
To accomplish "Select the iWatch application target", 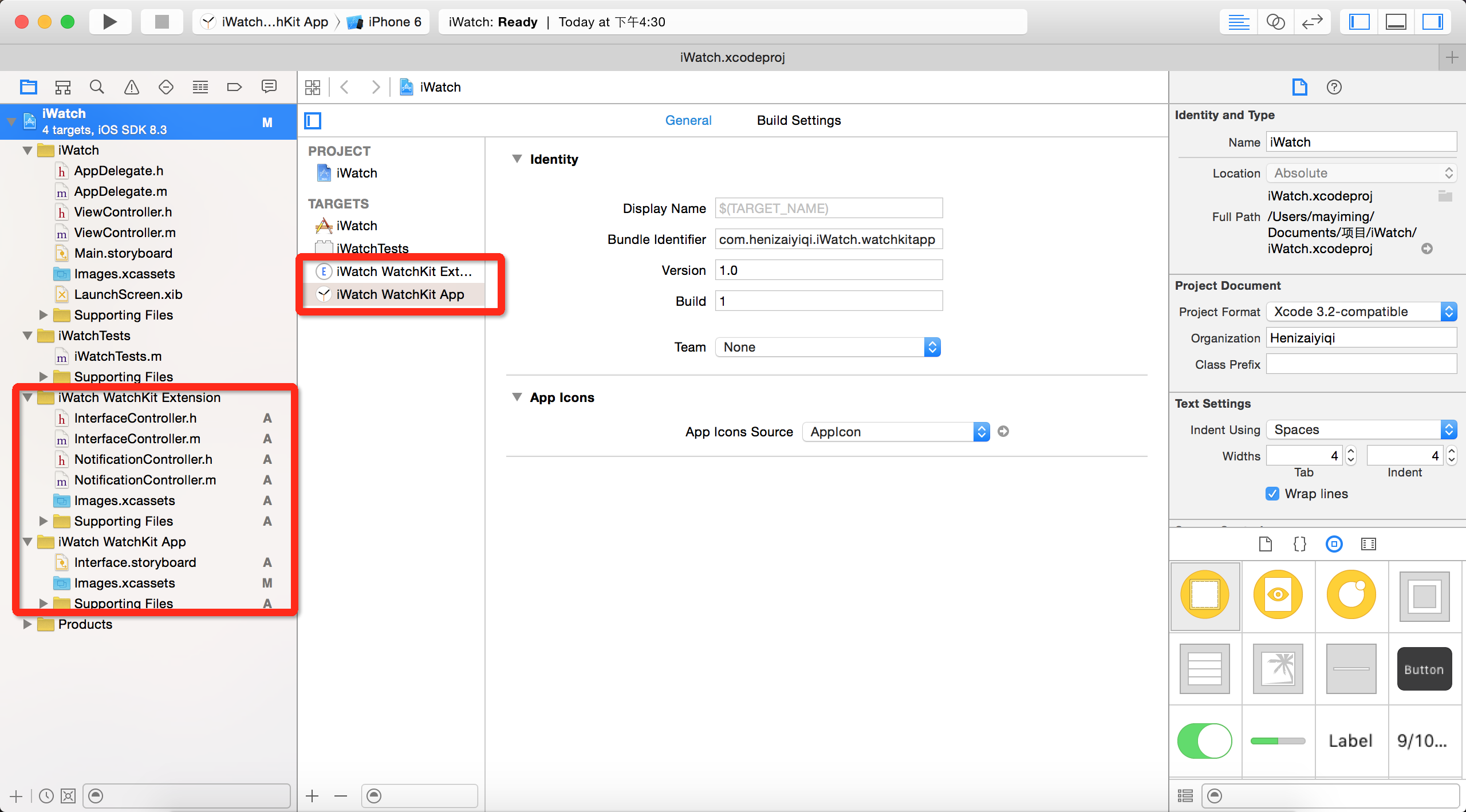I will click(x=356, y=226).
